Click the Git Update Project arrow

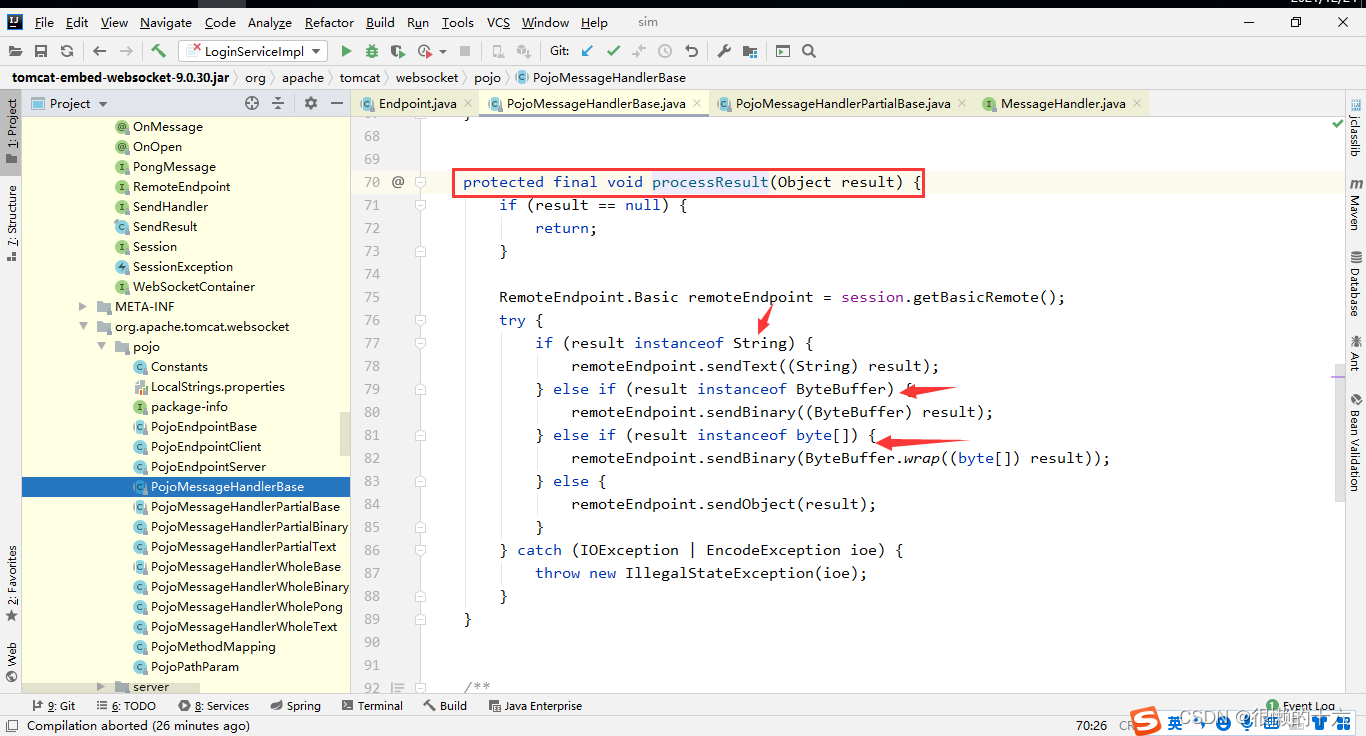(x=587, y=51)
